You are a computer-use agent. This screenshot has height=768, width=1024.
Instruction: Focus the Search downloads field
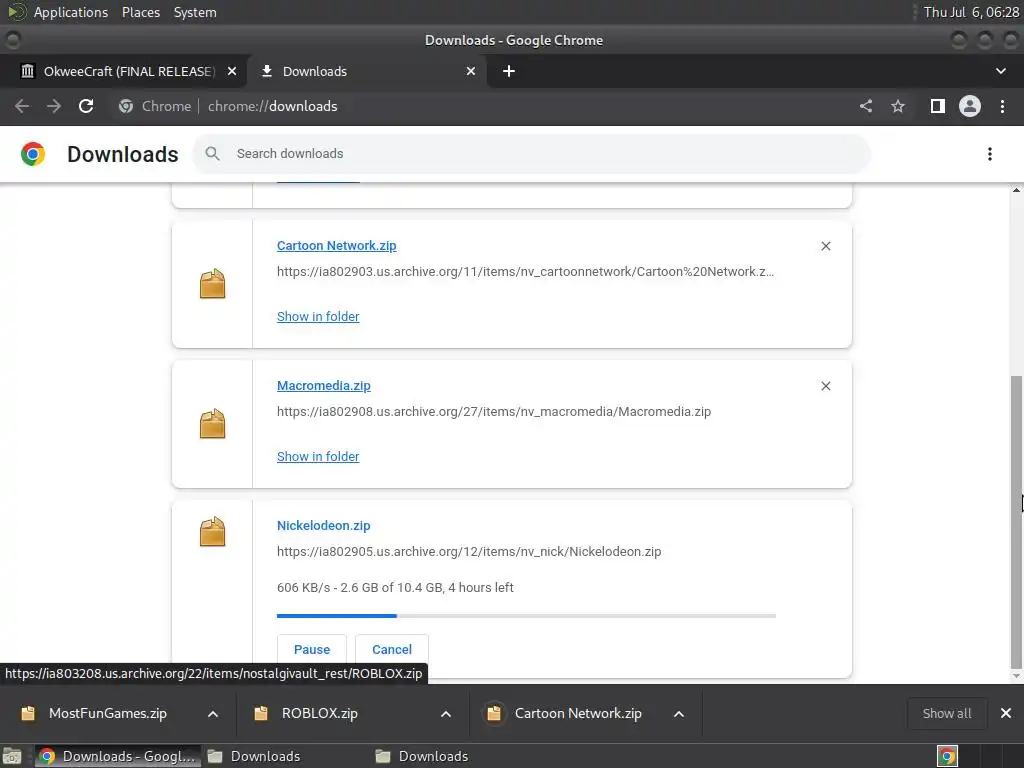click(531, 154)
